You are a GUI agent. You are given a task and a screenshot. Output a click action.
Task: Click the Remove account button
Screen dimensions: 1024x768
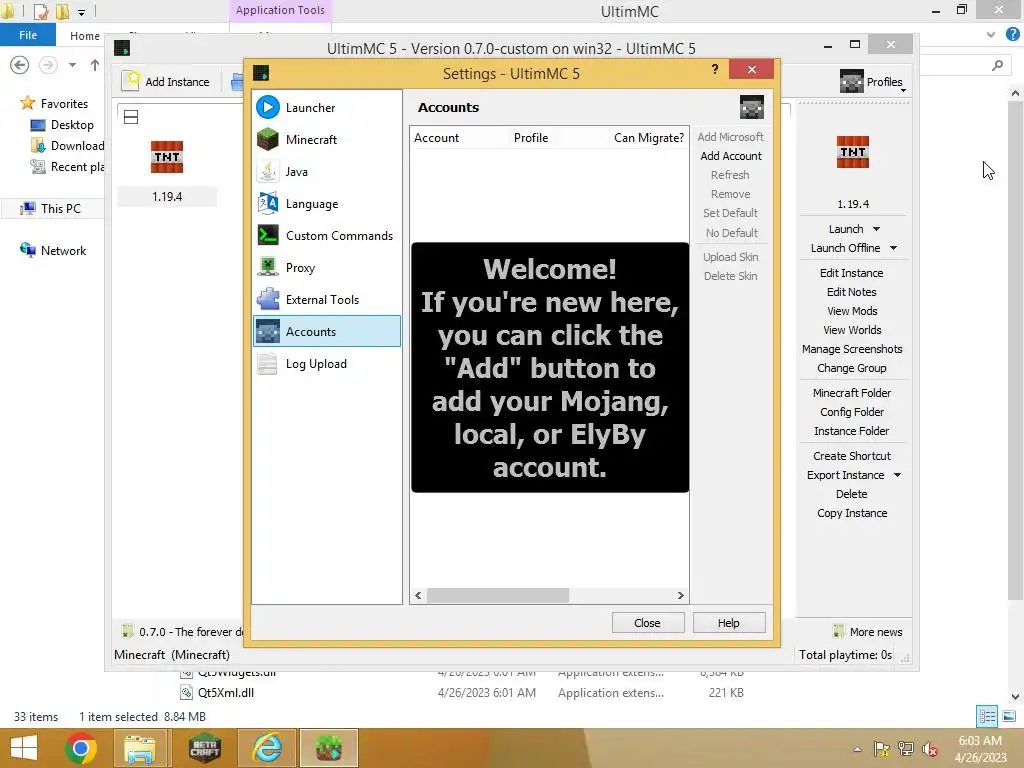pyautogui.click(x=730, y=193)
